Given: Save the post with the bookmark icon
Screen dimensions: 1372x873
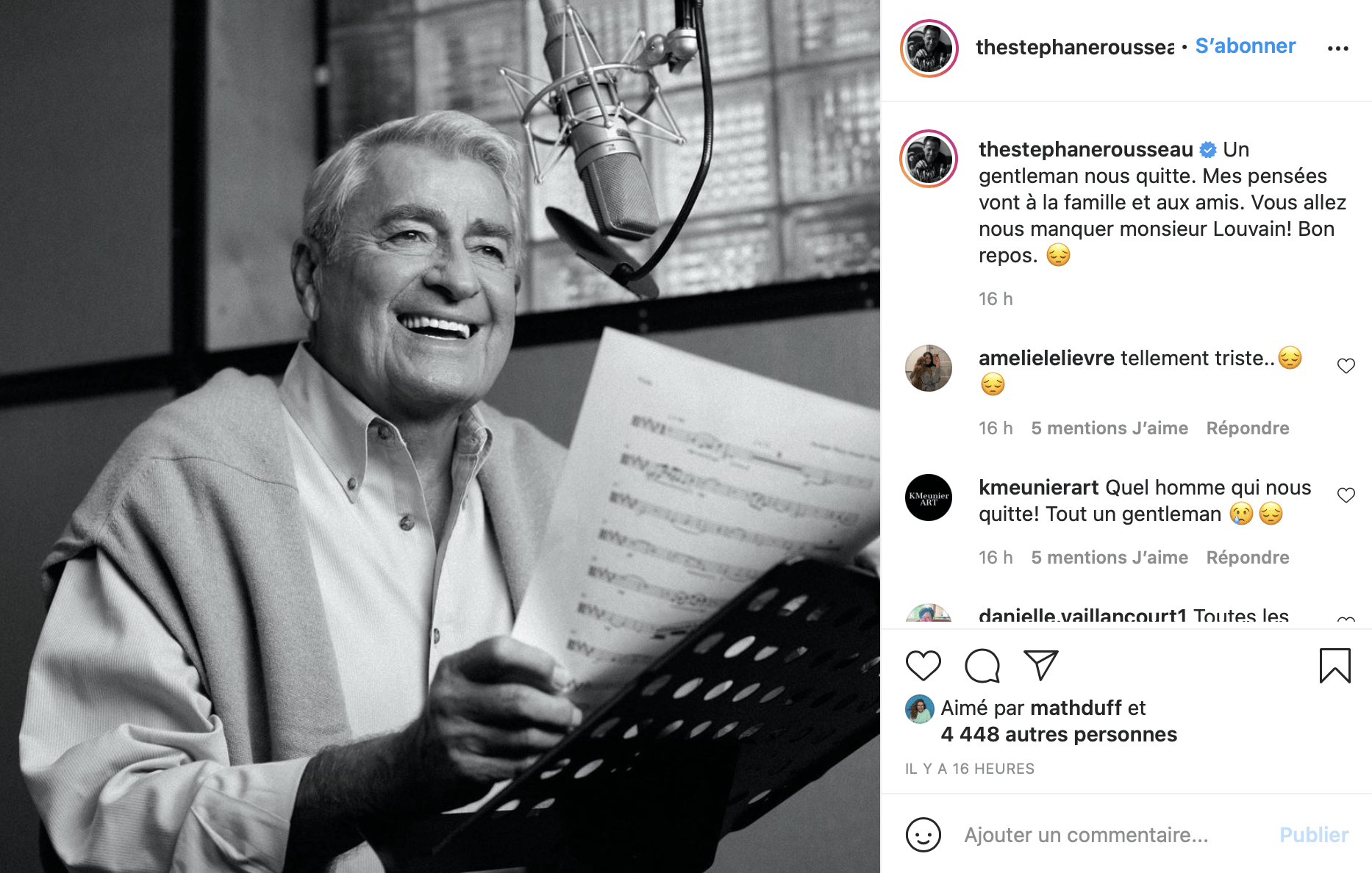Looking at the screenshot, I should [x=1335, y=666].
